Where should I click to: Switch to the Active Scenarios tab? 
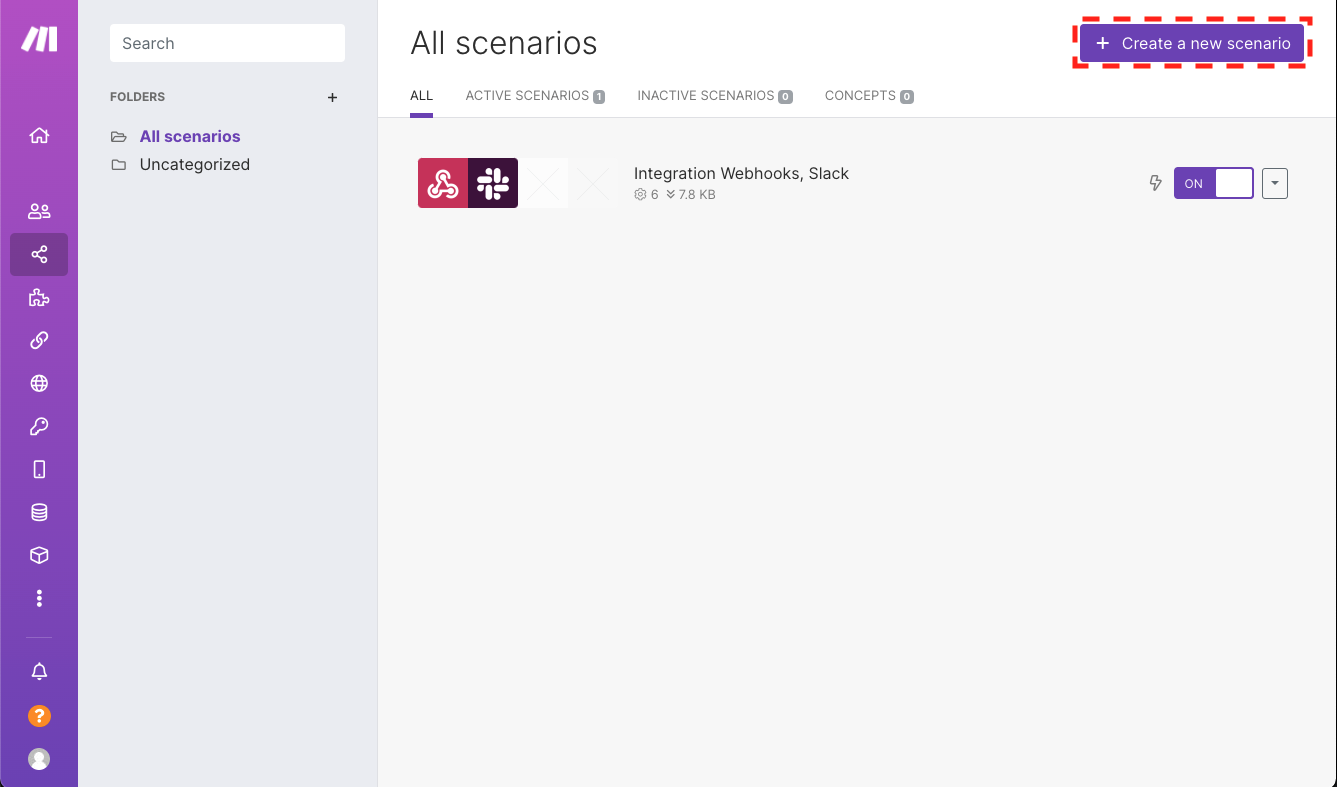[534, 96]
